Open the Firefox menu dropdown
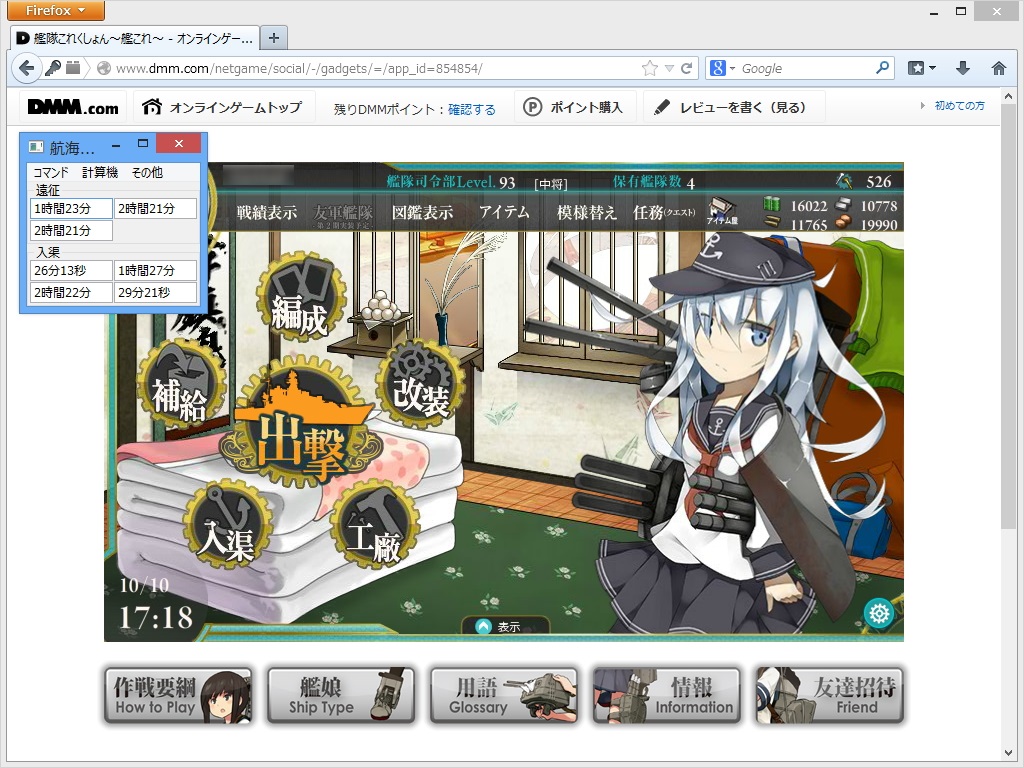 [x=56, y=10]
